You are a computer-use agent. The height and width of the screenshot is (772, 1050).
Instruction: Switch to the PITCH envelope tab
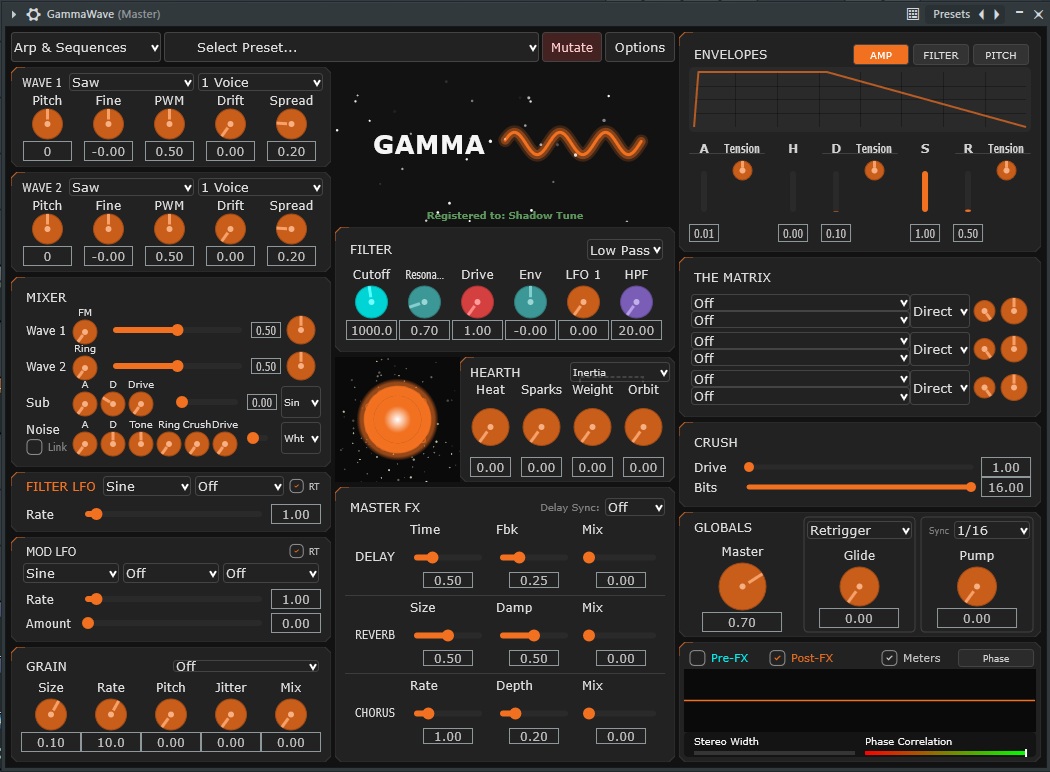(1000, 55)
